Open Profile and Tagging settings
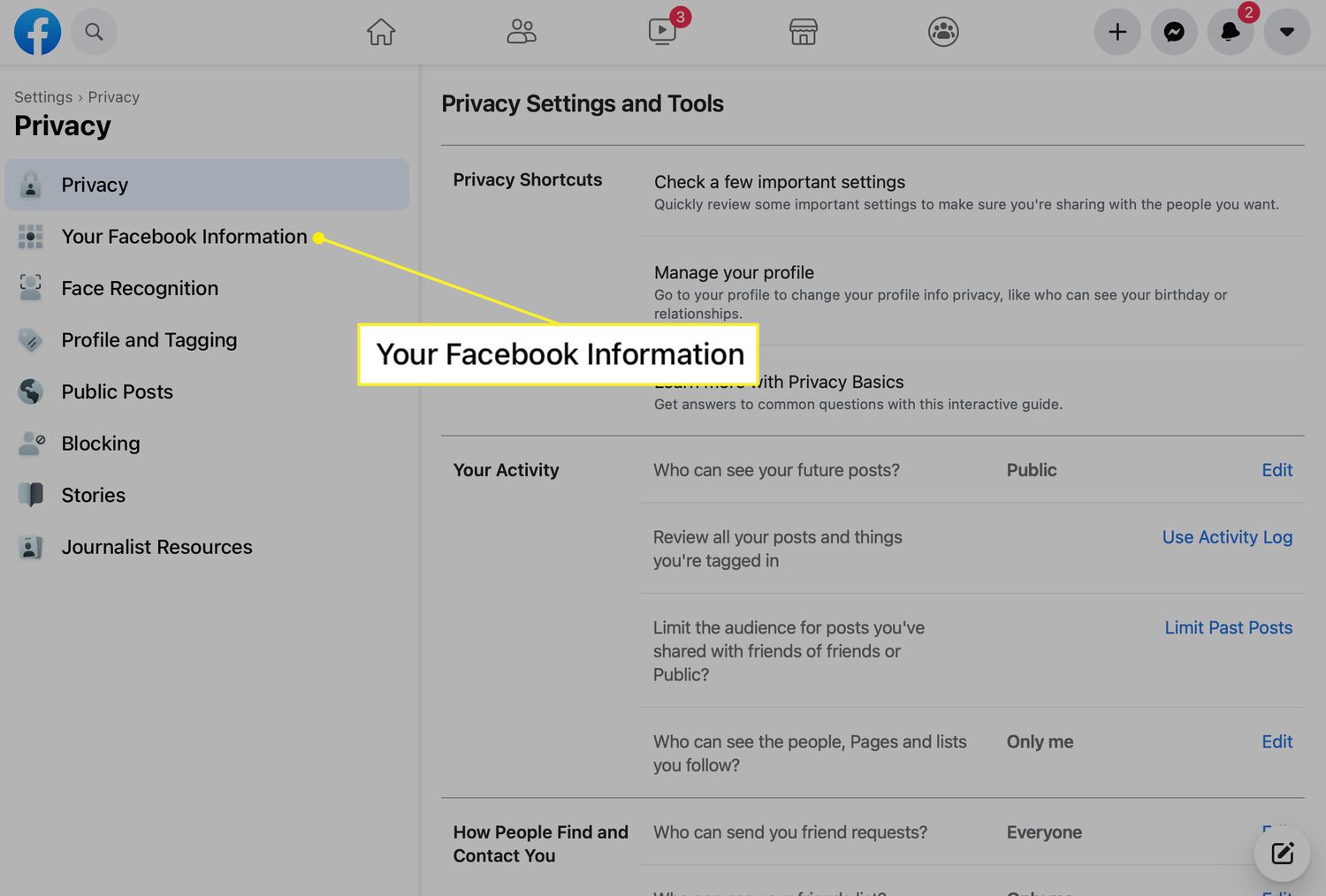 pyautogui.click(x=207, y=340)
